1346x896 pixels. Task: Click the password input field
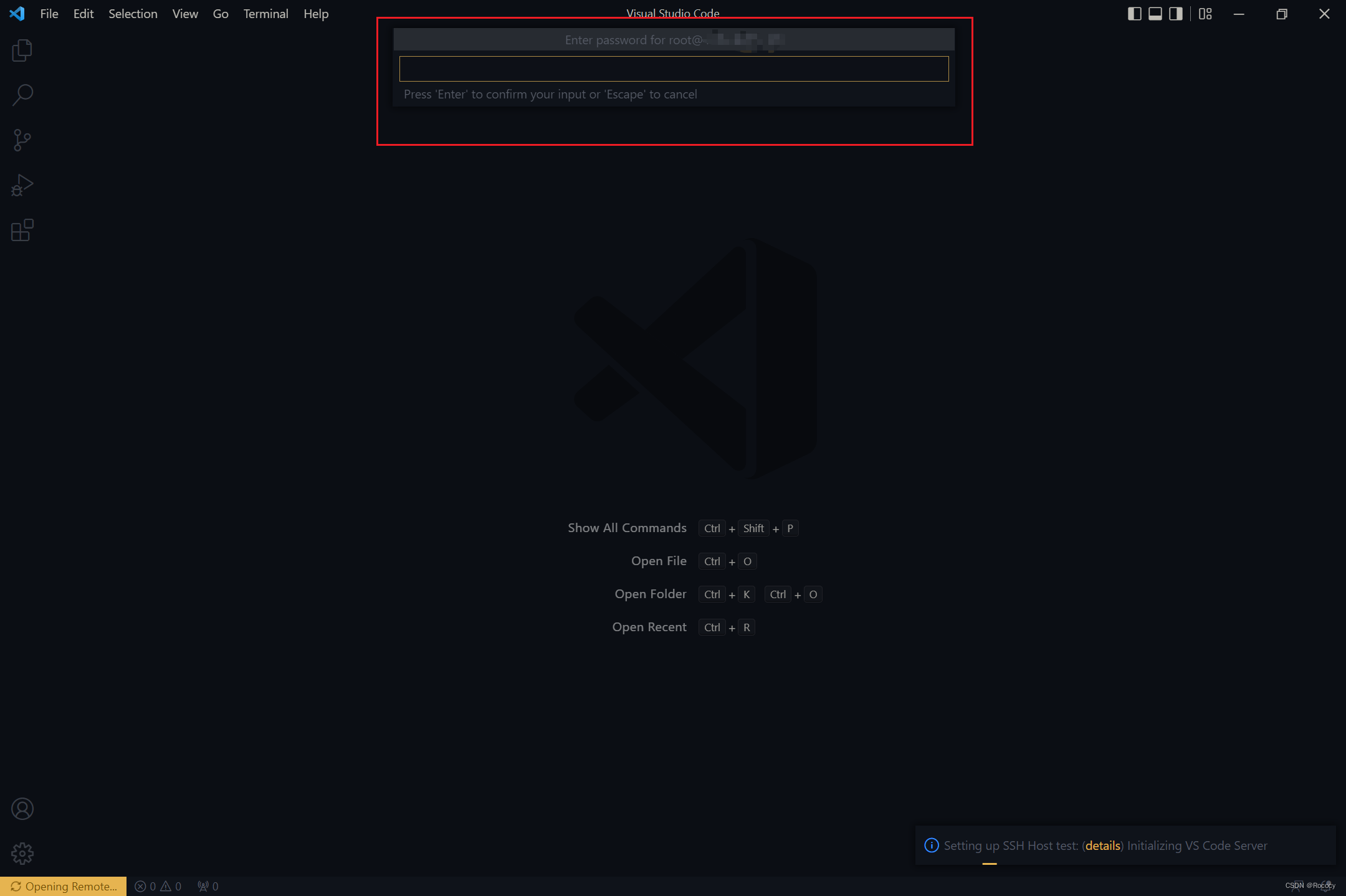(674, 68)
